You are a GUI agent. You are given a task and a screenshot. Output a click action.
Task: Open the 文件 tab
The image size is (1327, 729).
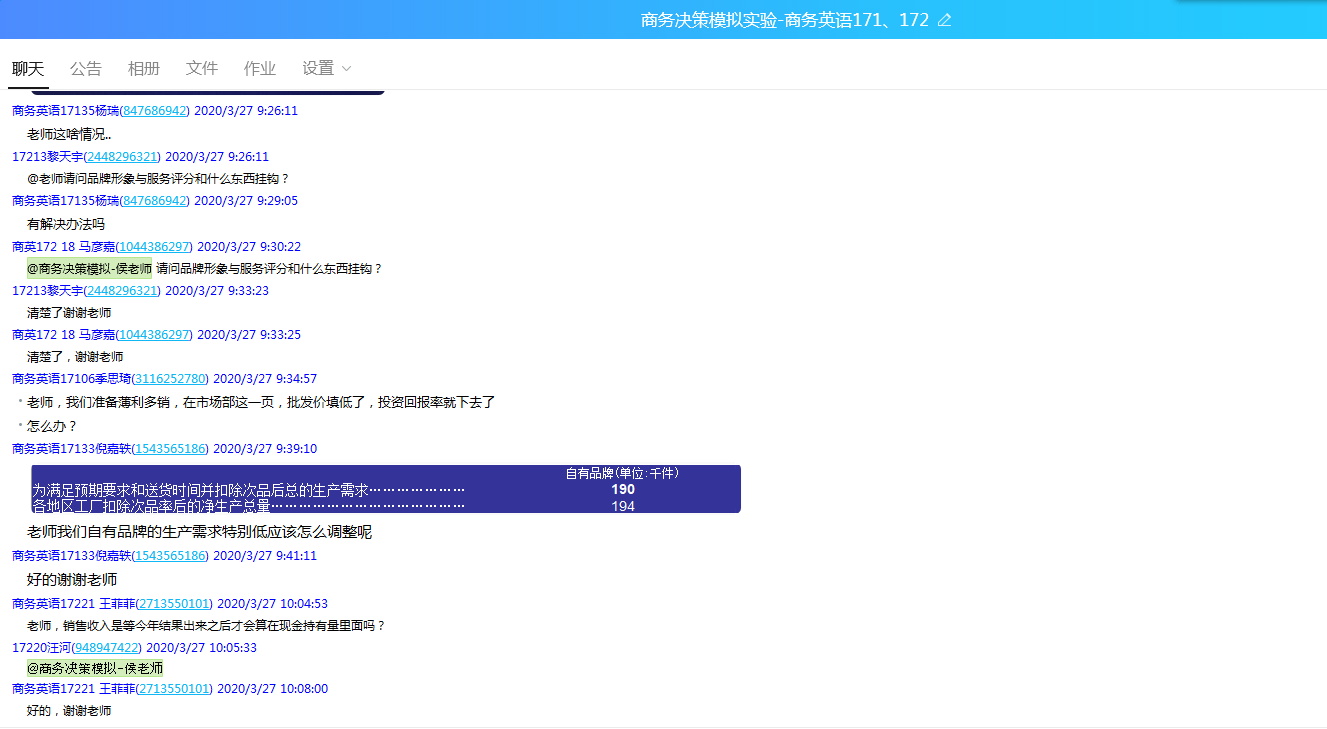(x=201, y=68)
